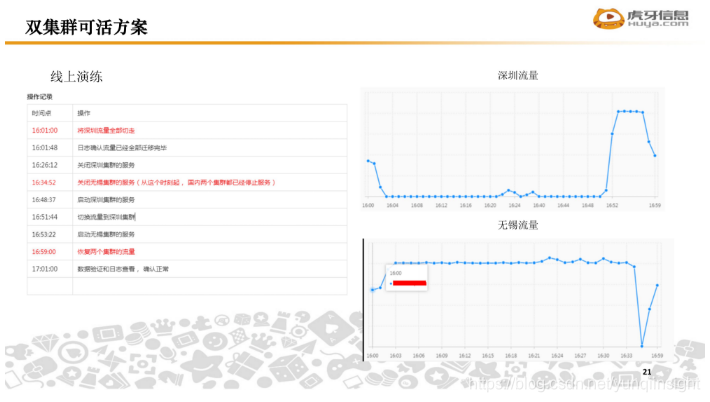
Task: Click the 时间点 column header
Action: 41,113
